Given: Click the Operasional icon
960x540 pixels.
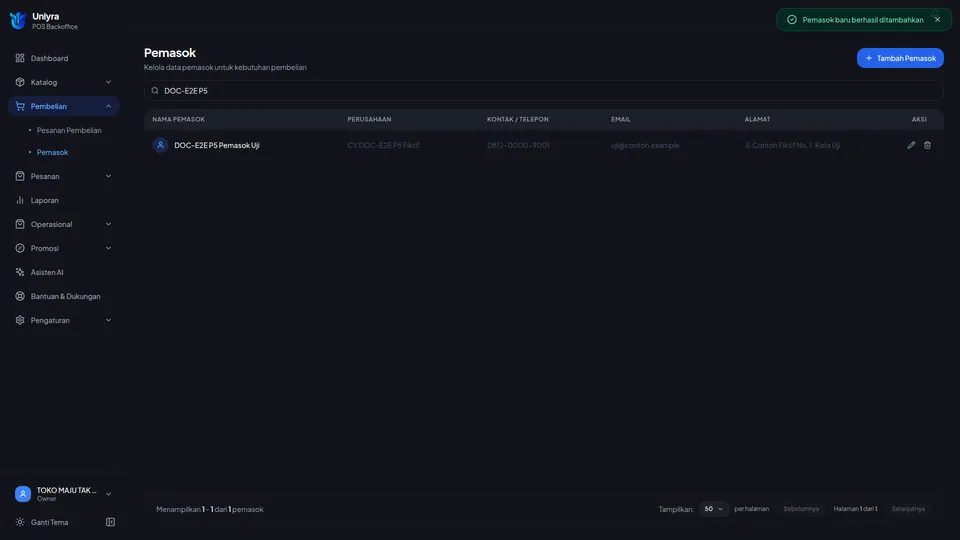Looking at the screenshot, I should tap(20, 224).
